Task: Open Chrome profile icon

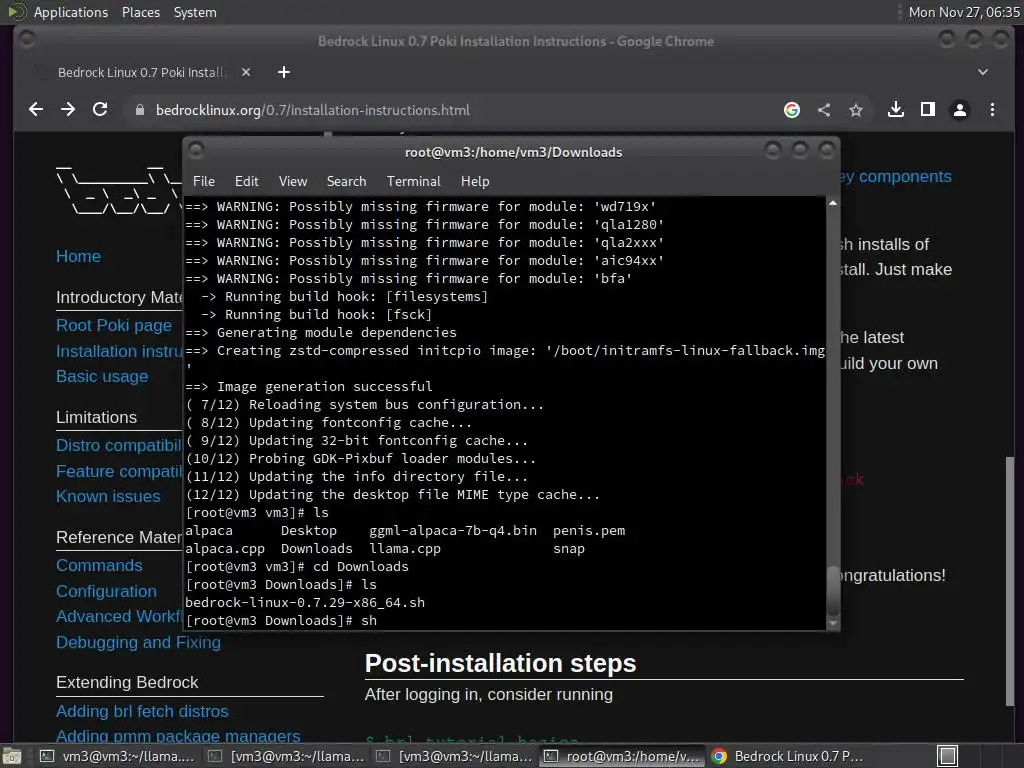Action: point(960,110)
